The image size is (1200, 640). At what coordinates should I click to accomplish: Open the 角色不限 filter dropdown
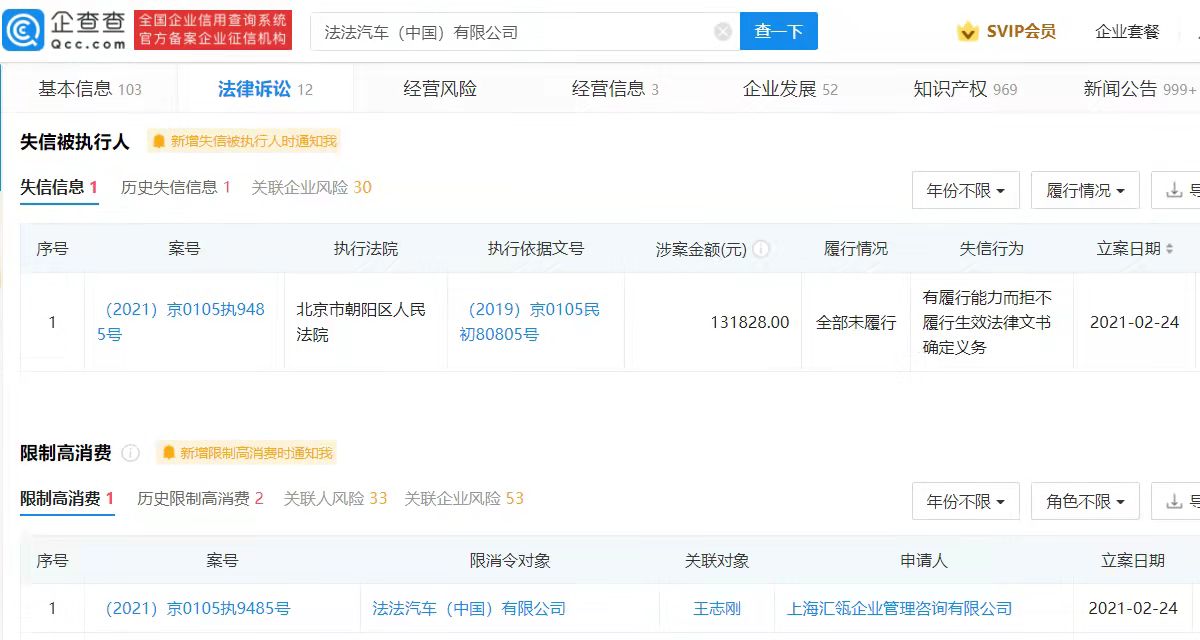(x=1084, y=501)
